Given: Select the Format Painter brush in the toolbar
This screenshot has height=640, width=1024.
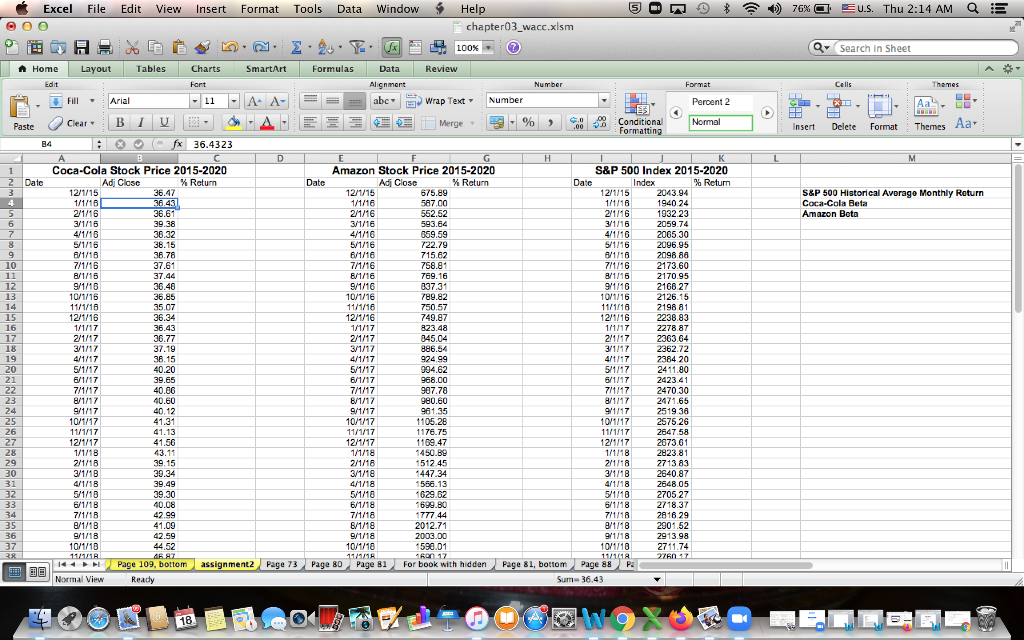Looking at the screenshot, I should tap(200, 47).
